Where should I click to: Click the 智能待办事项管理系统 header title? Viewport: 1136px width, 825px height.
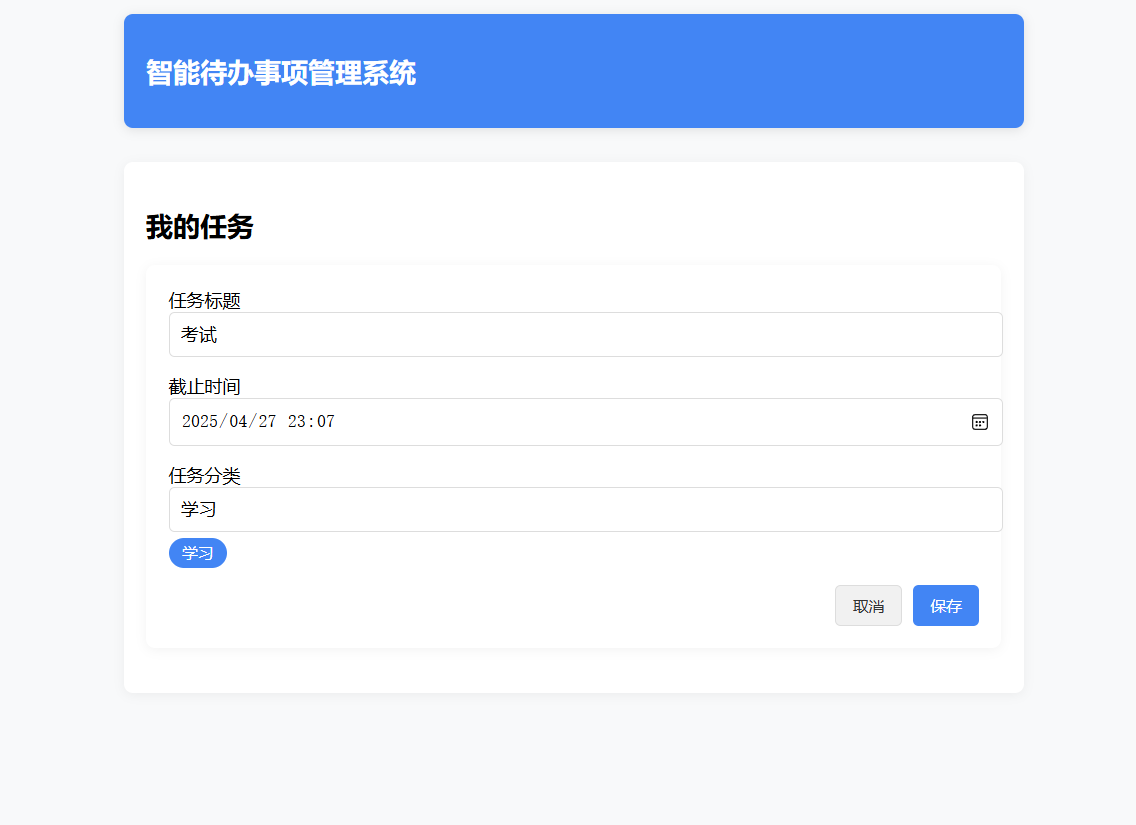tap(281, 72)
